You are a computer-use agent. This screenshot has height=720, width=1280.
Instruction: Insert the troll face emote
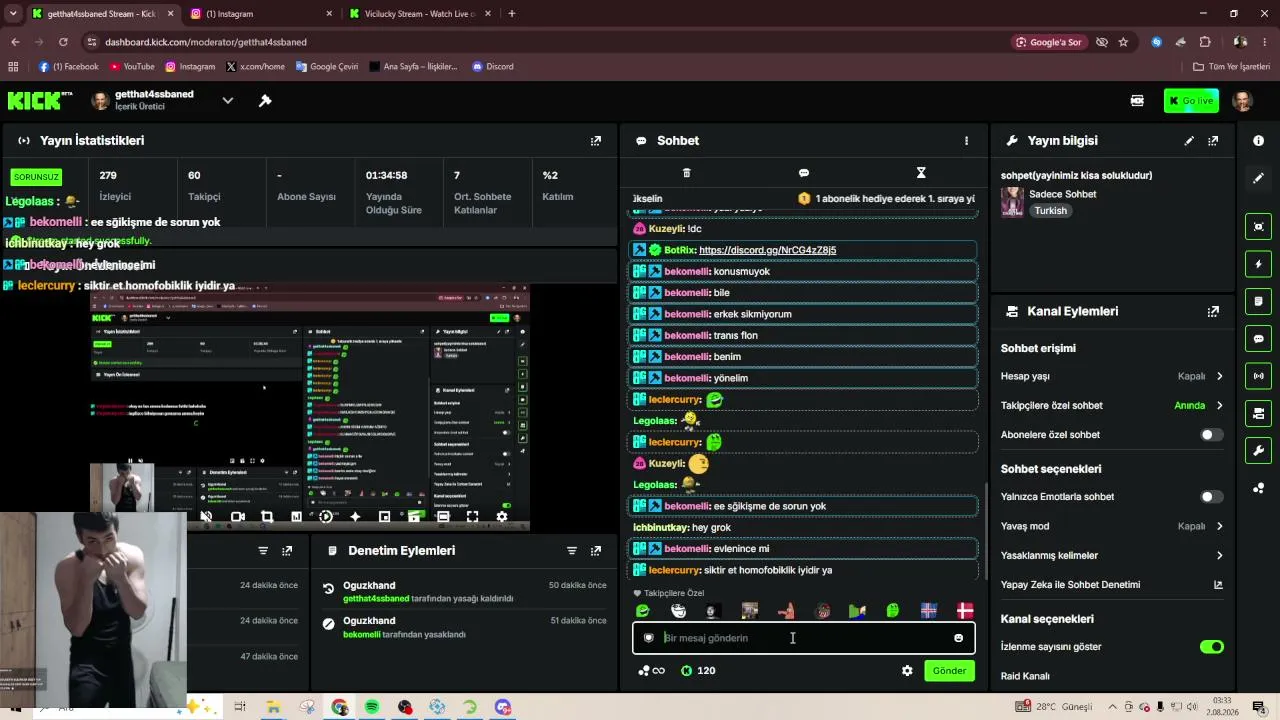(x=679, y=611)
